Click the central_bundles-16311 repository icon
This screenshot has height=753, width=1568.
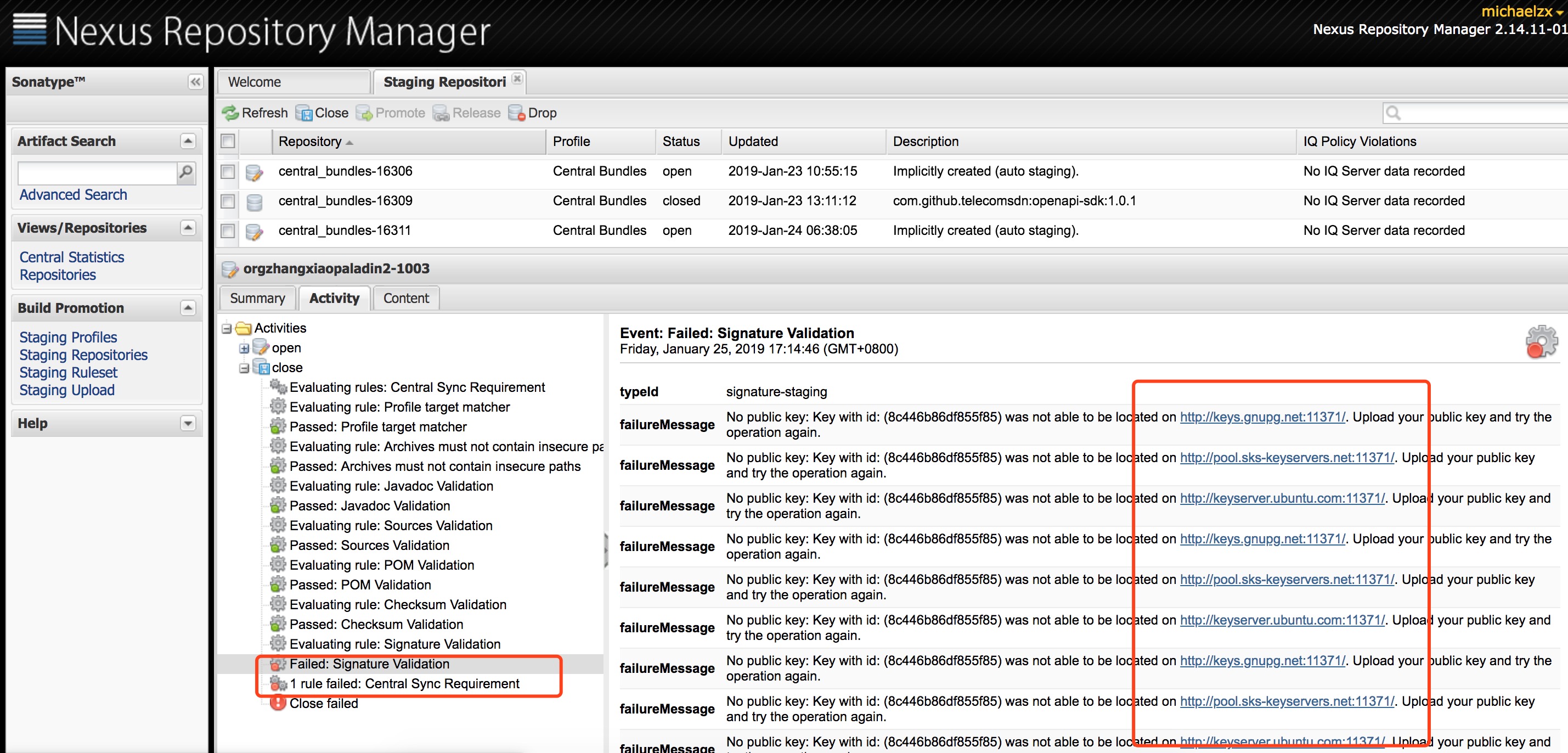click(255, 231)
